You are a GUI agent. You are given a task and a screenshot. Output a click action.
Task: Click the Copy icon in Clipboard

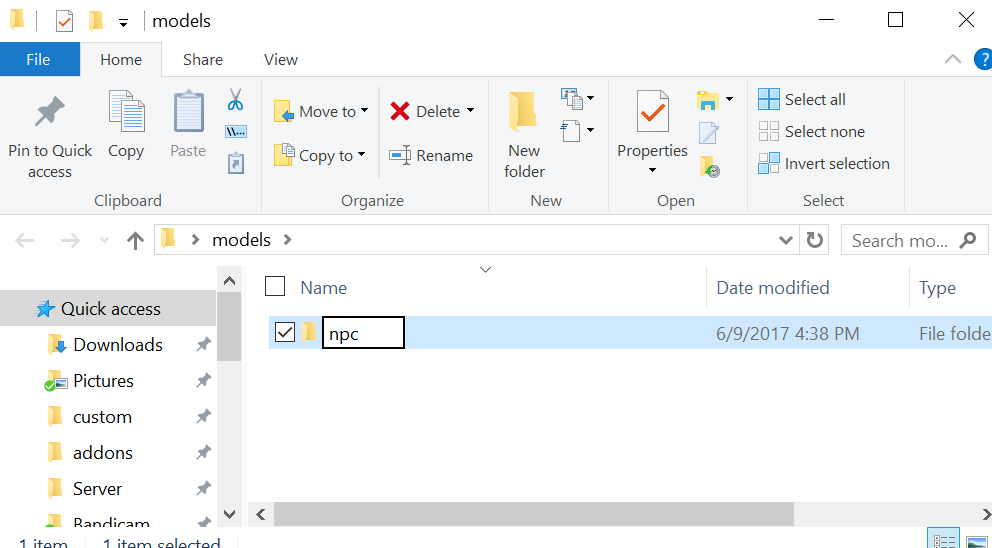click(x=126, y=125)
